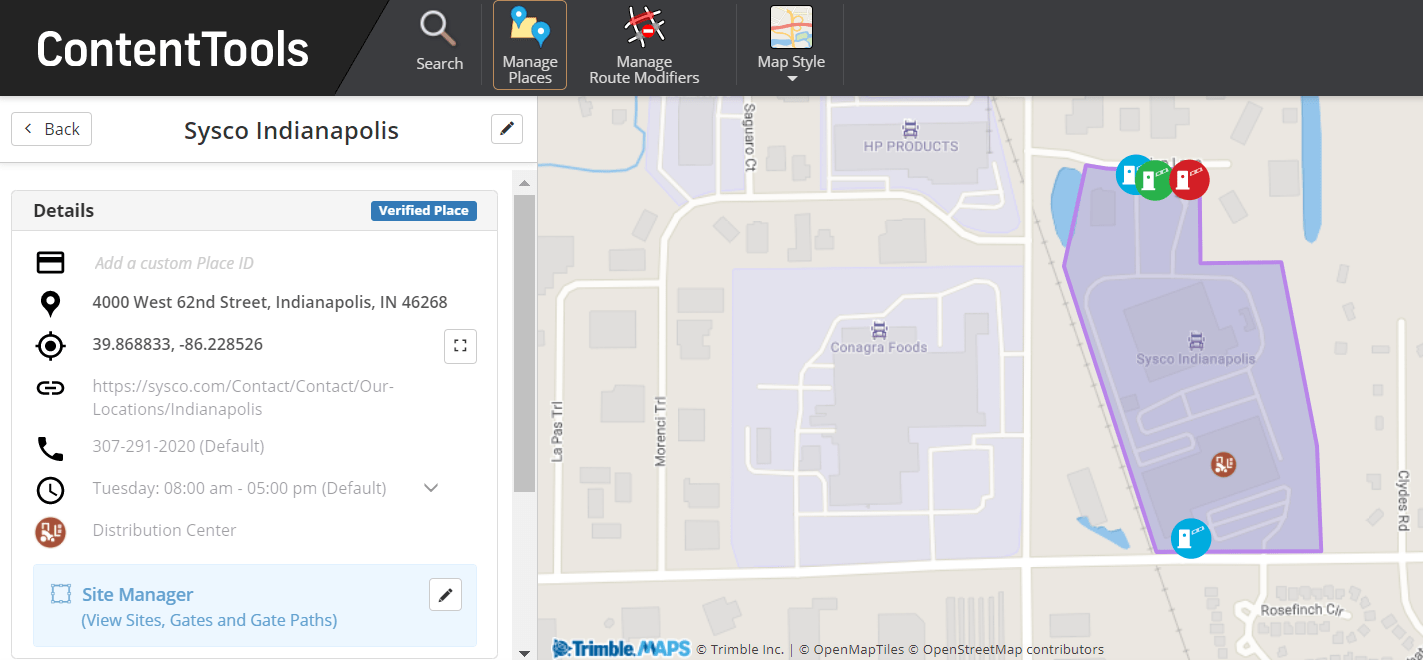Image resolution: width=1423 pixels, height=660 pixels.
Task: Open OpenStreetMap contributors attribution link
Action: click(1007, 650)
